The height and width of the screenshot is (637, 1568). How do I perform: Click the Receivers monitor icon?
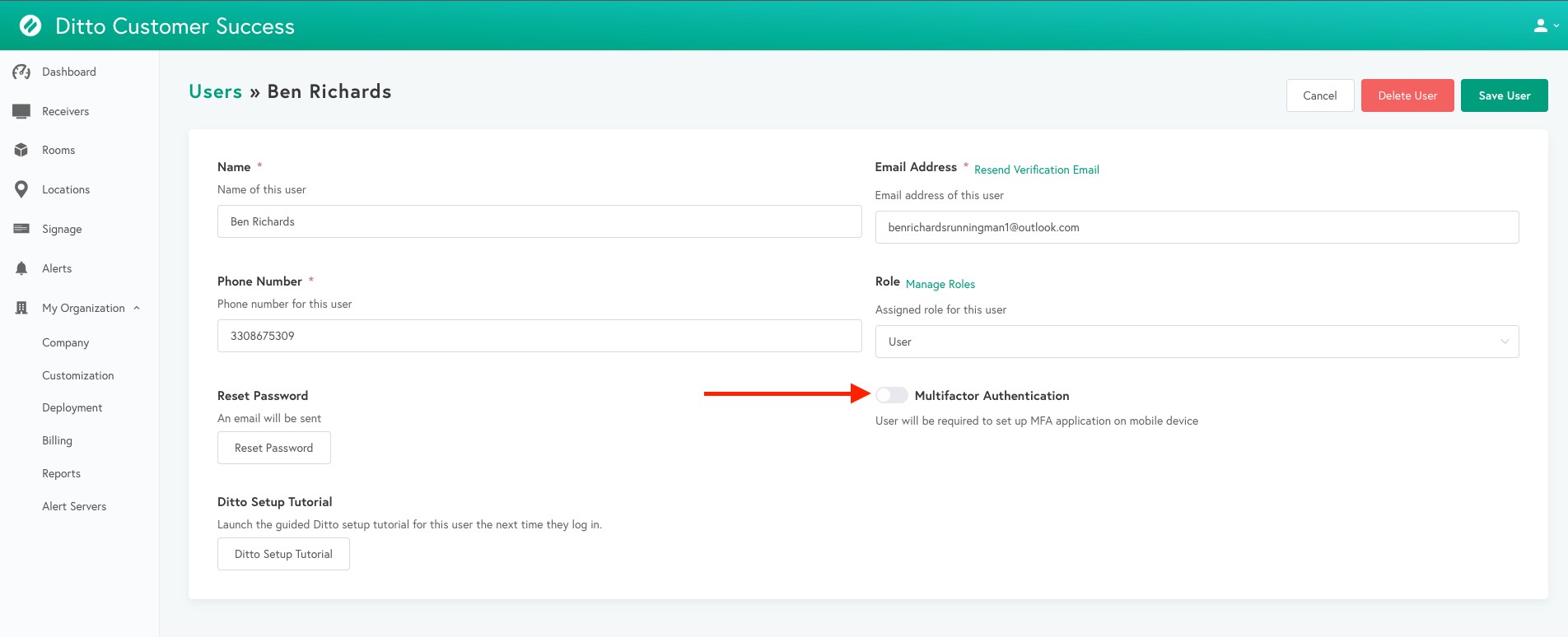21,111
